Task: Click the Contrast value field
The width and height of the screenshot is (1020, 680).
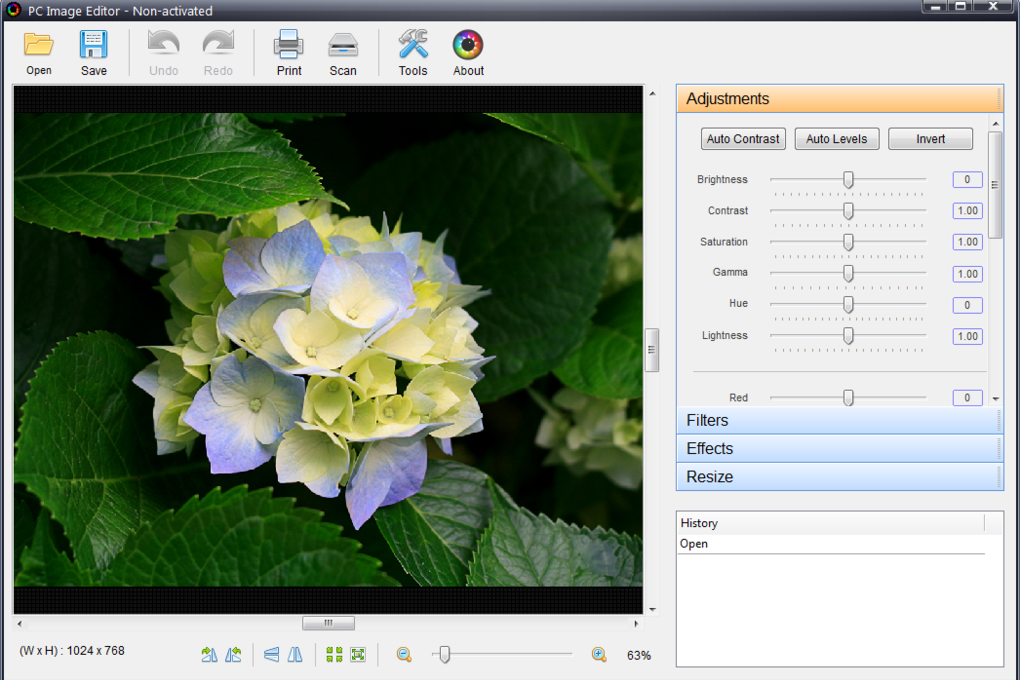Action: point(967,211)
